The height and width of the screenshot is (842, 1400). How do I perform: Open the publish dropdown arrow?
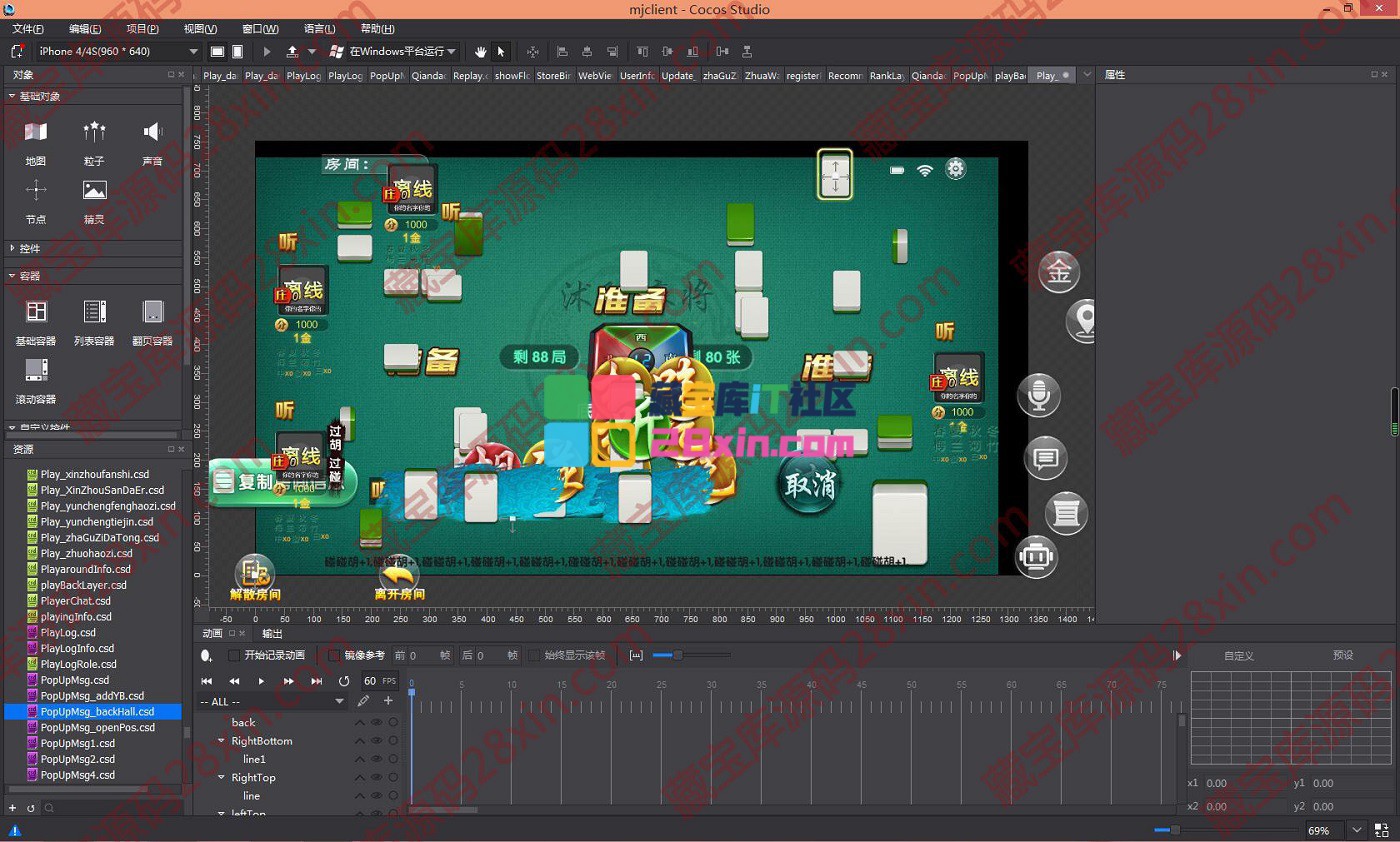pyautogui.click(x=312, y=51)
